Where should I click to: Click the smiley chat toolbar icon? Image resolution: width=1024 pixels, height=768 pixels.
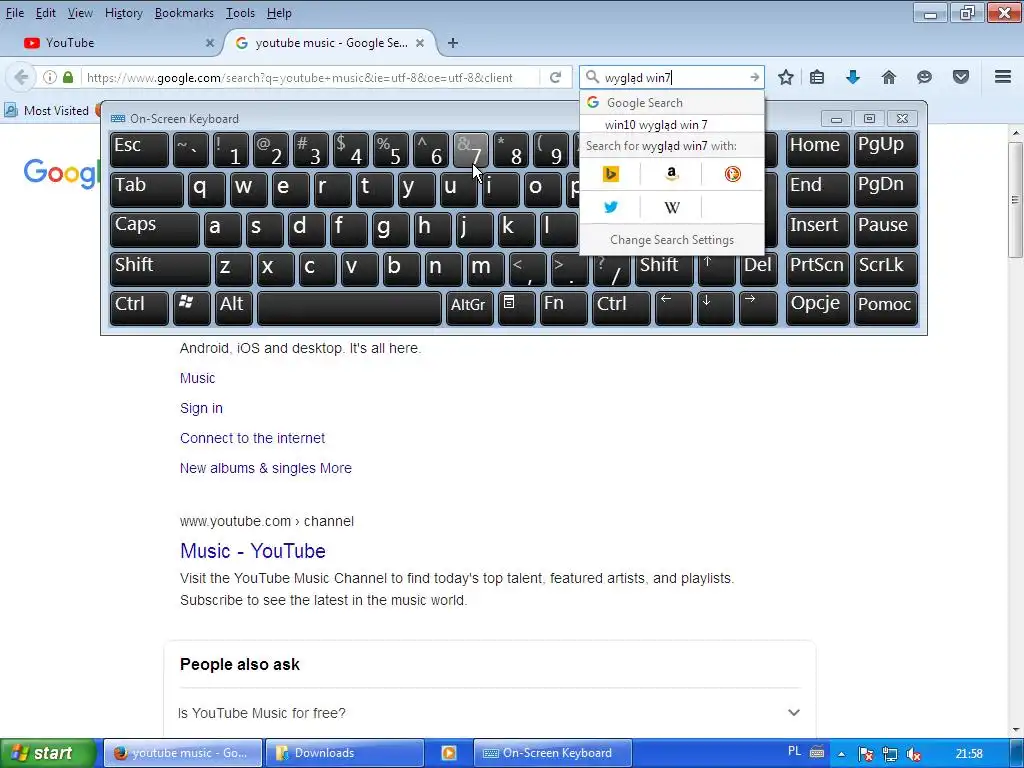[924, 78]
